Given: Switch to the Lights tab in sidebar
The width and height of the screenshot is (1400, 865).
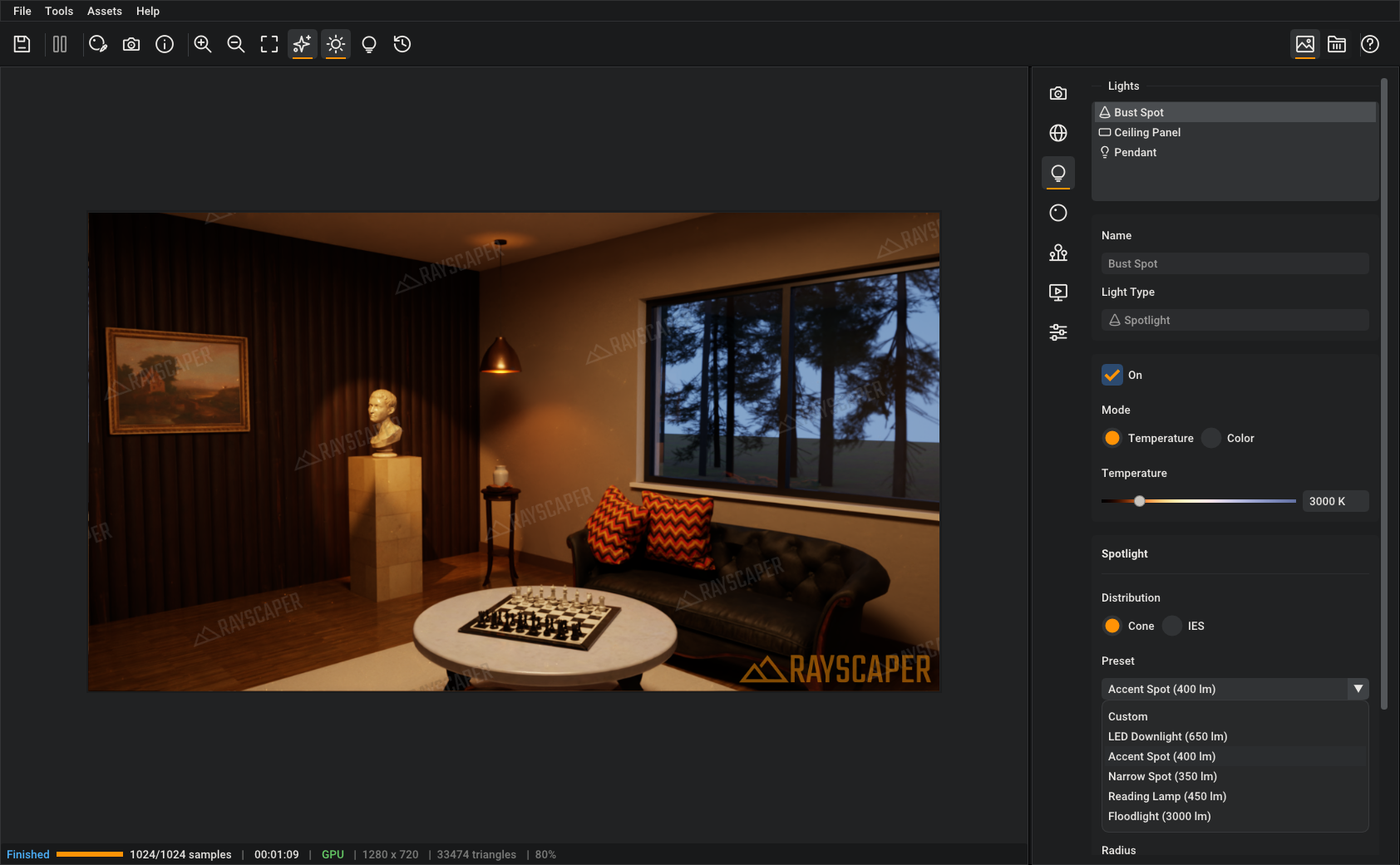Looking at the screenshot, I should point(1058,173).
